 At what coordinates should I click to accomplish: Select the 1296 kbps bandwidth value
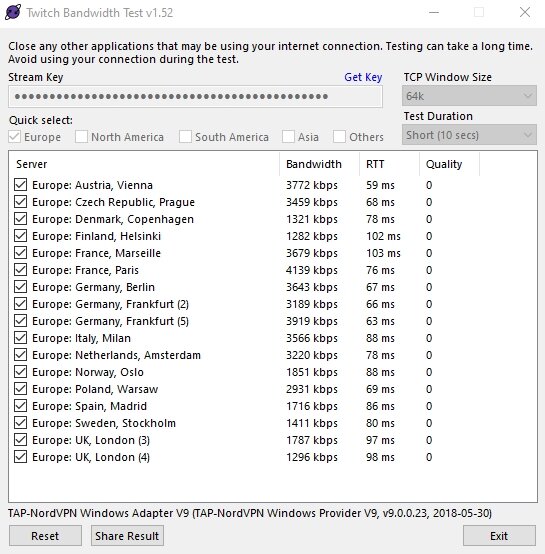click(x=312, y=457)
